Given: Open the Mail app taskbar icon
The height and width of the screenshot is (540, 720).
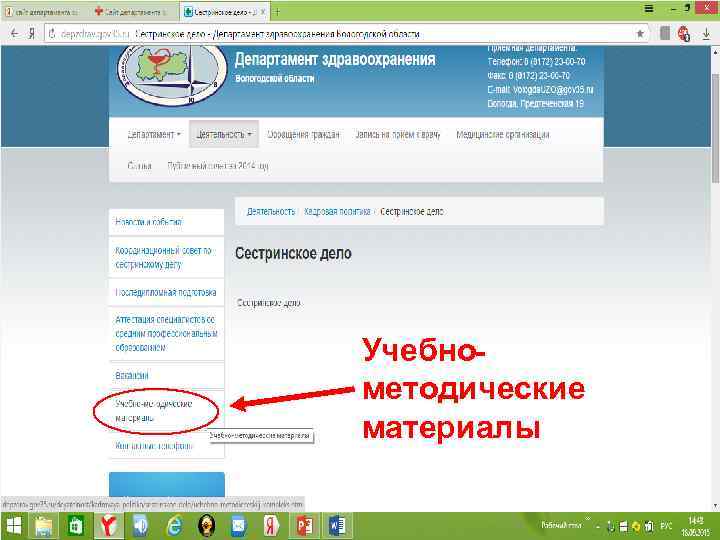Looking at the screenshot, I should [x=239, y=526].
